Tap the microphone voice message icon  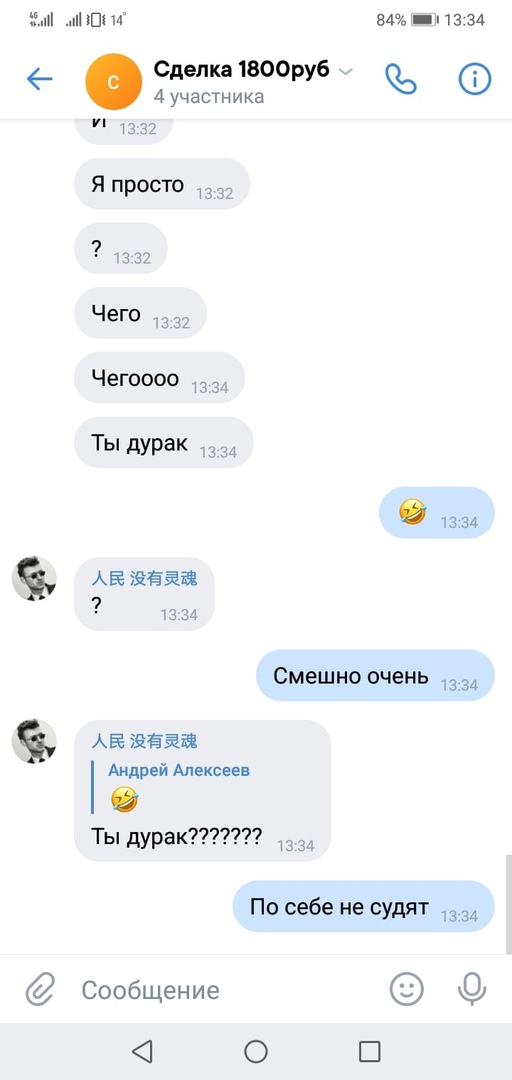(x=472, y=990)
